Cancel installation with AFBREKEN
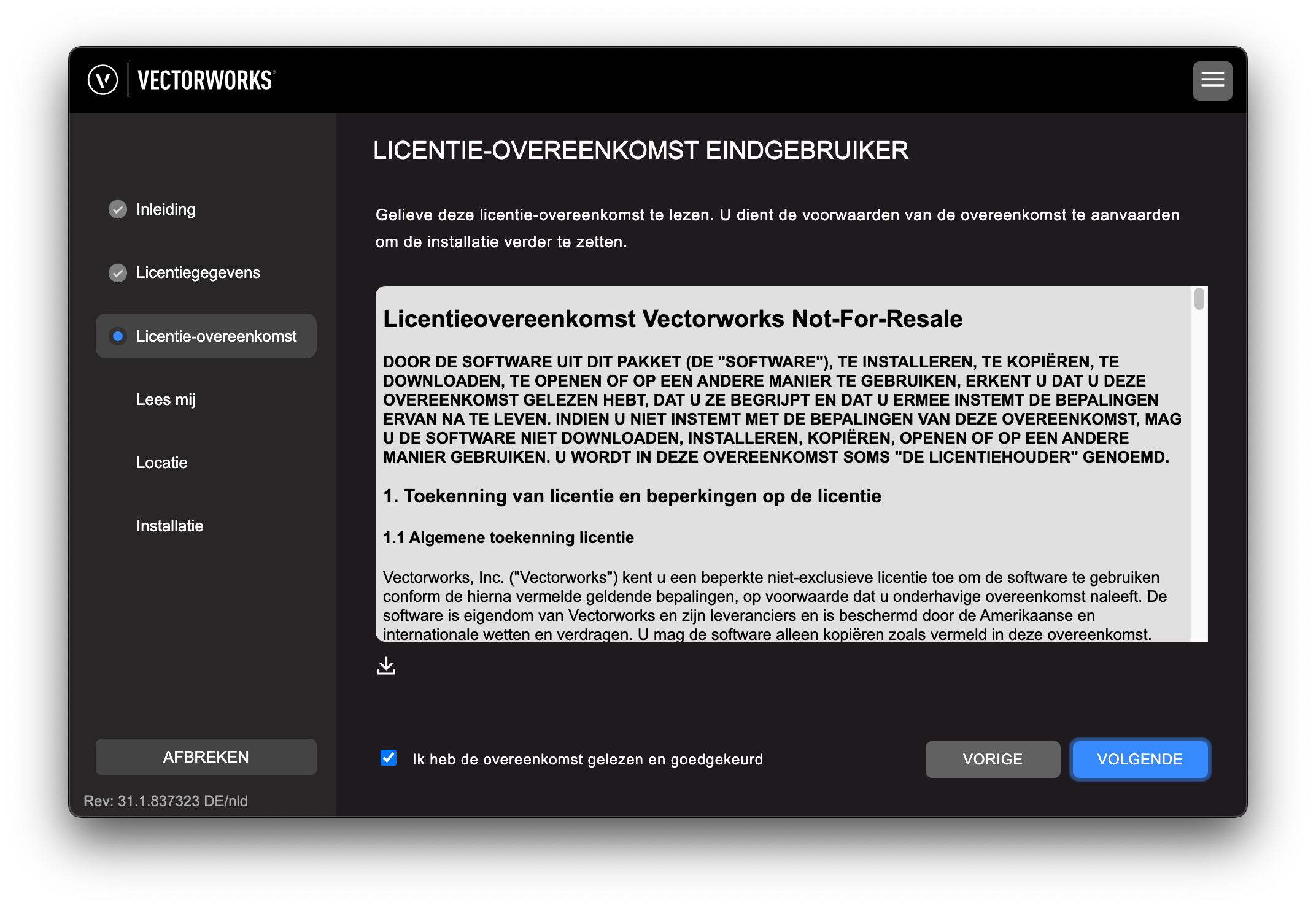The width and height of the screenshot is (1316, 908). tap(206, 757)
